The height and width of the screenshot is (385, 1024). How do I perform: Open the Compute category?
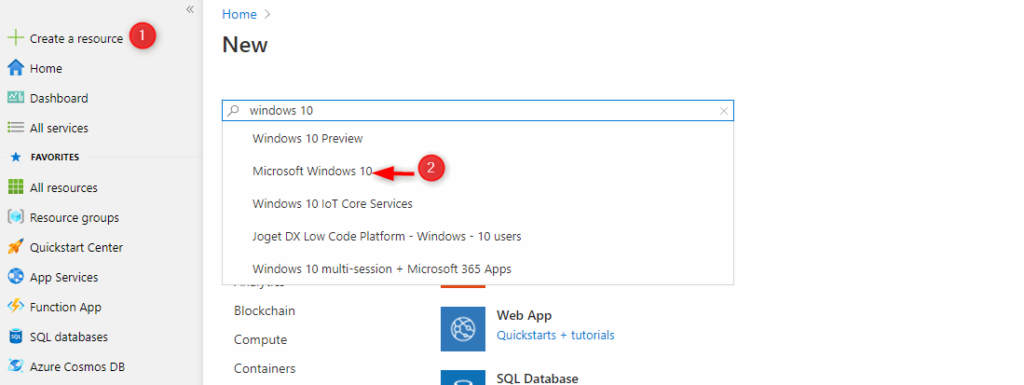260,340
